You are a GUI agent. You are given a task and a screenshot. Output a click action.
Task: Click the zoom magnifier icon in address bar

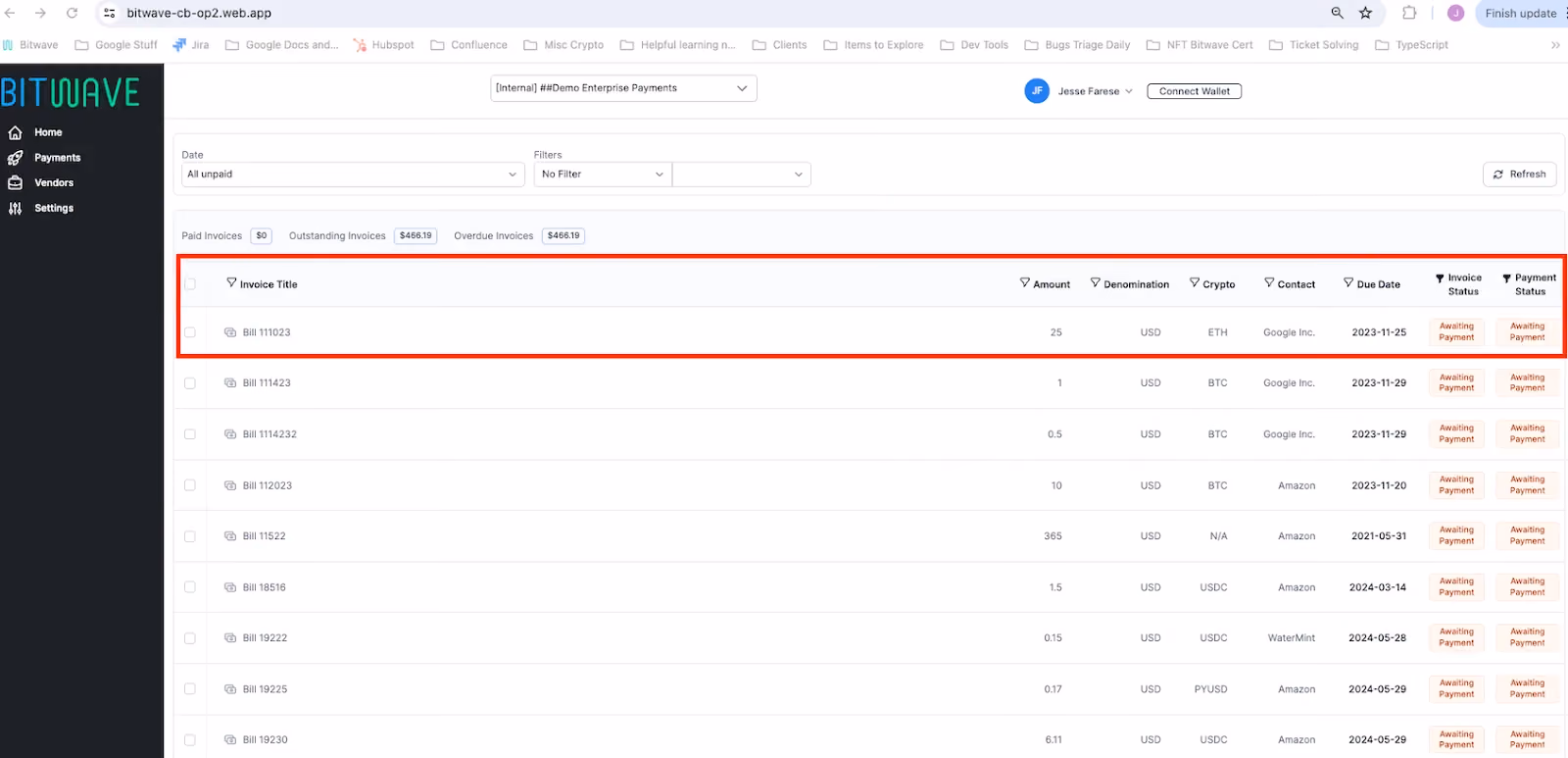1337,13
